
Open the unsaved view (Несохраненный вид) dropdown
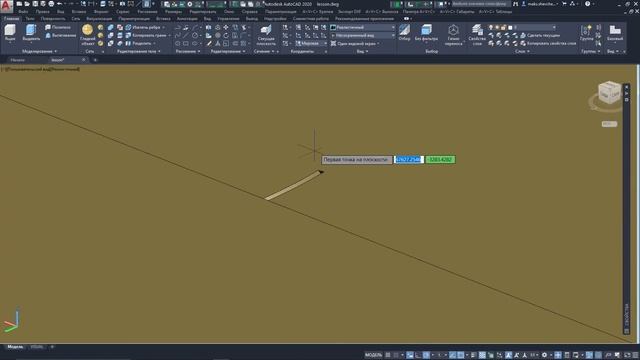coord(362,36)
